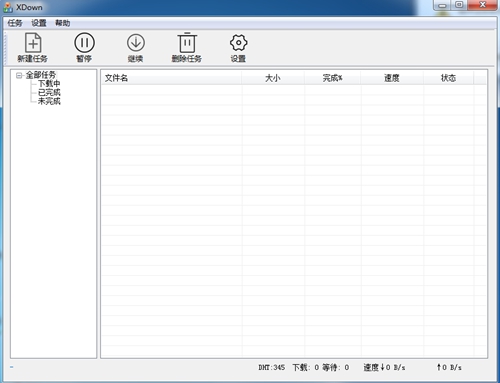Sort by 完成% column header

pyautogui.click(x=332, y=78)
